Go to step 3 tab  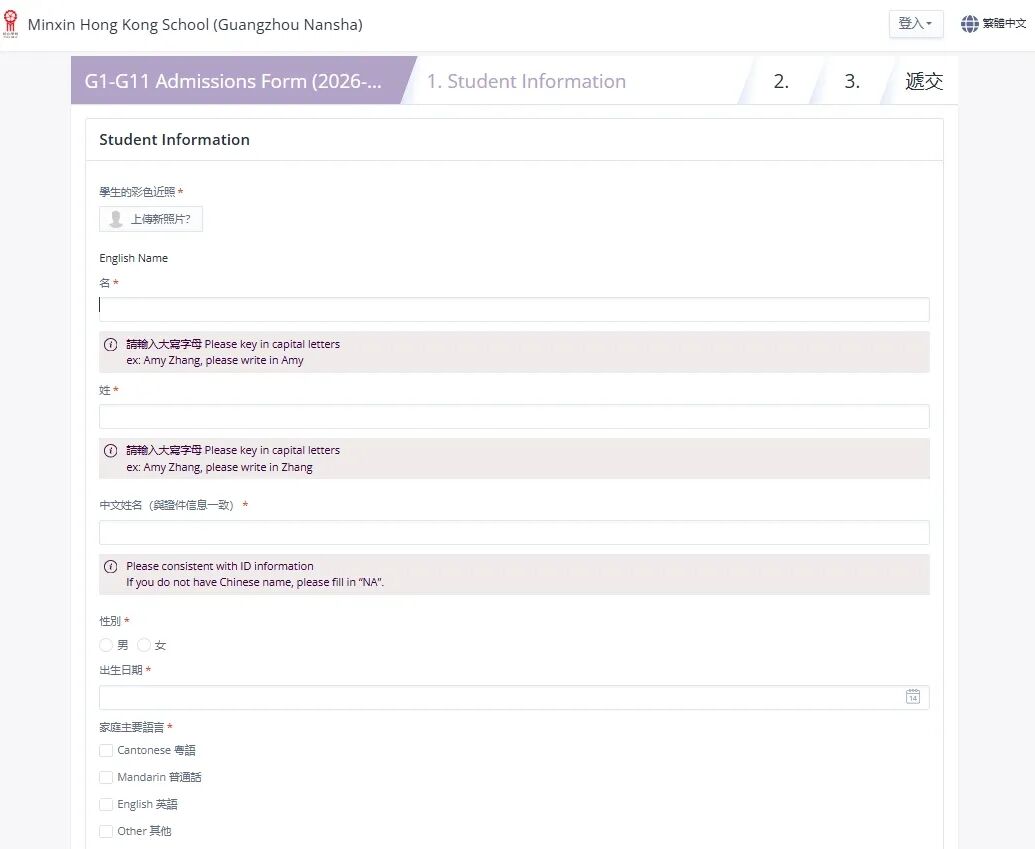852,82
